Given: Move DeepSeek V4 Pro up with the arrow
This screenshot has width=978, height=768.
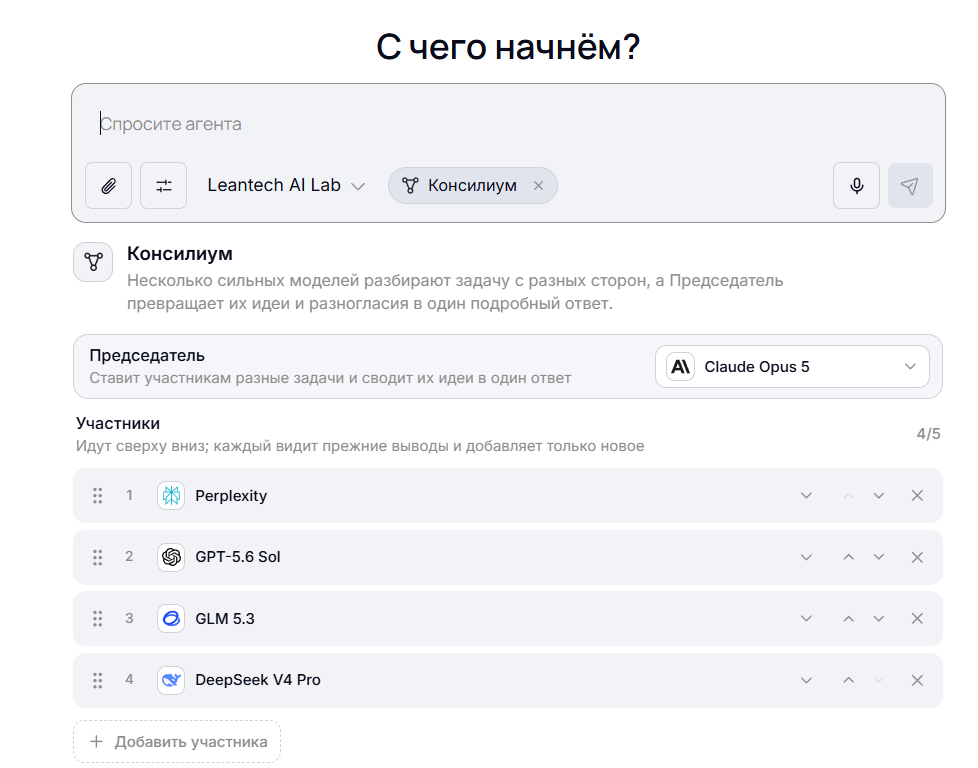Looking at the screenshot, I should [848, 680].
